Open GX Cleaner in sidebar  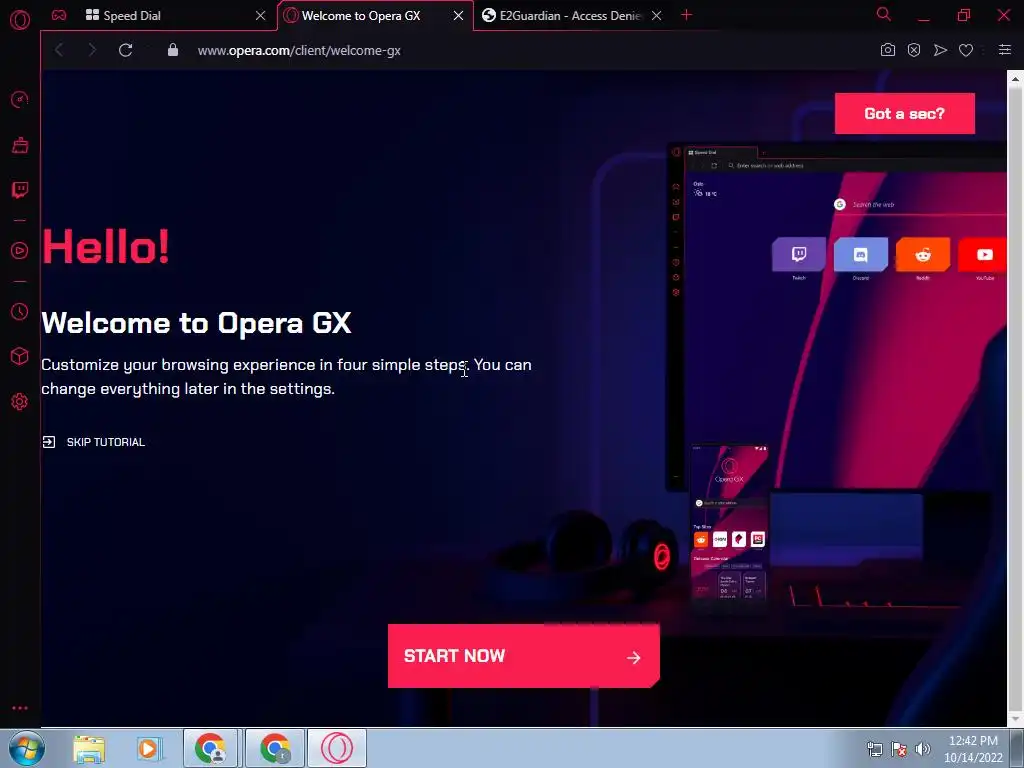20,145
